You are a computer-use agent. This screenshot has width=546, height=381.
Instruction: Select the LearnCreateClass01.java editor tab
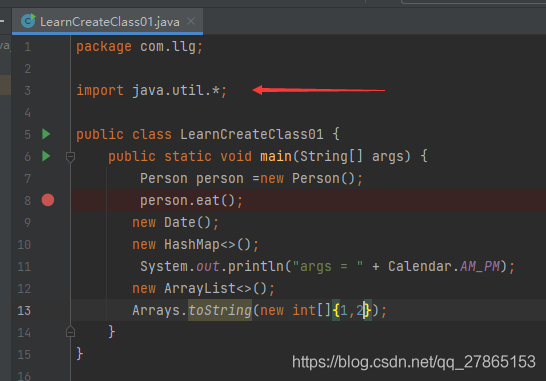click(x=107, y=22)
